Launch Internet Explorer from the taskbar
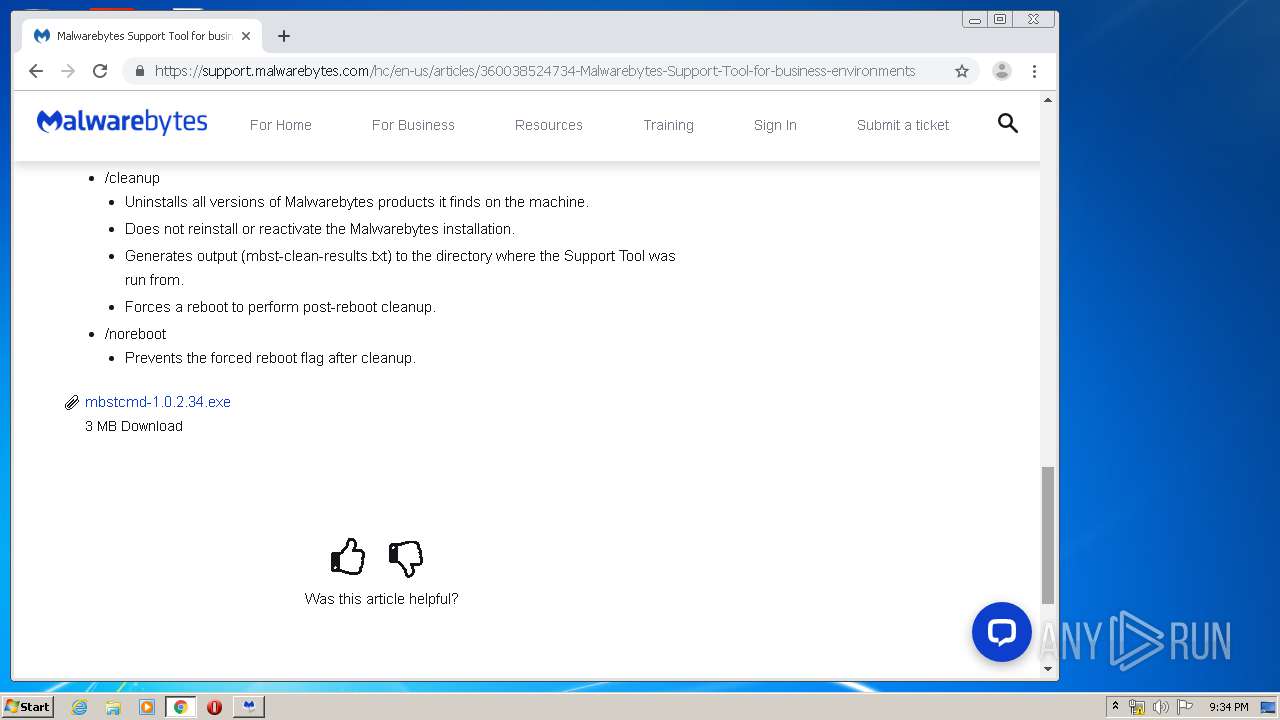Screen dimensions: 1280x720 click(80, 707)
